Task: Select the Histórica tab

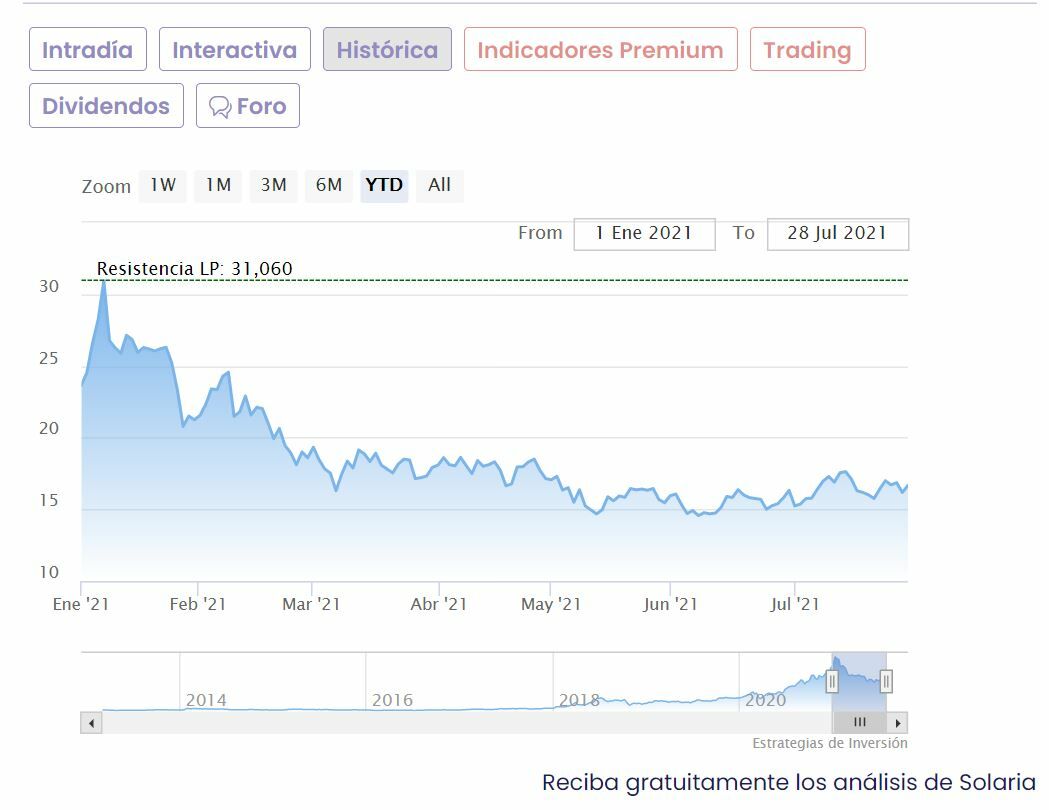Action: (387, 50)
